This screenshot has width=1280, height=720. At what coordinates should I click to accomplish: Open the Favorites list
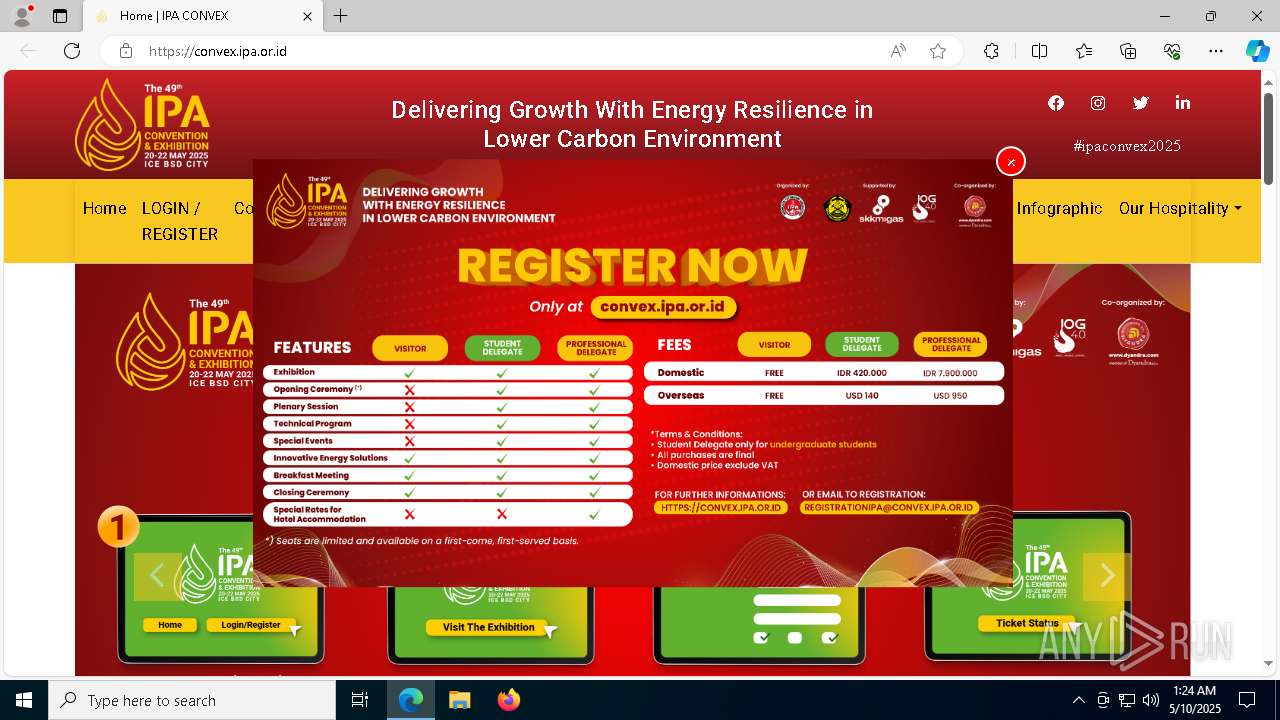click(x=1084, y=51)
